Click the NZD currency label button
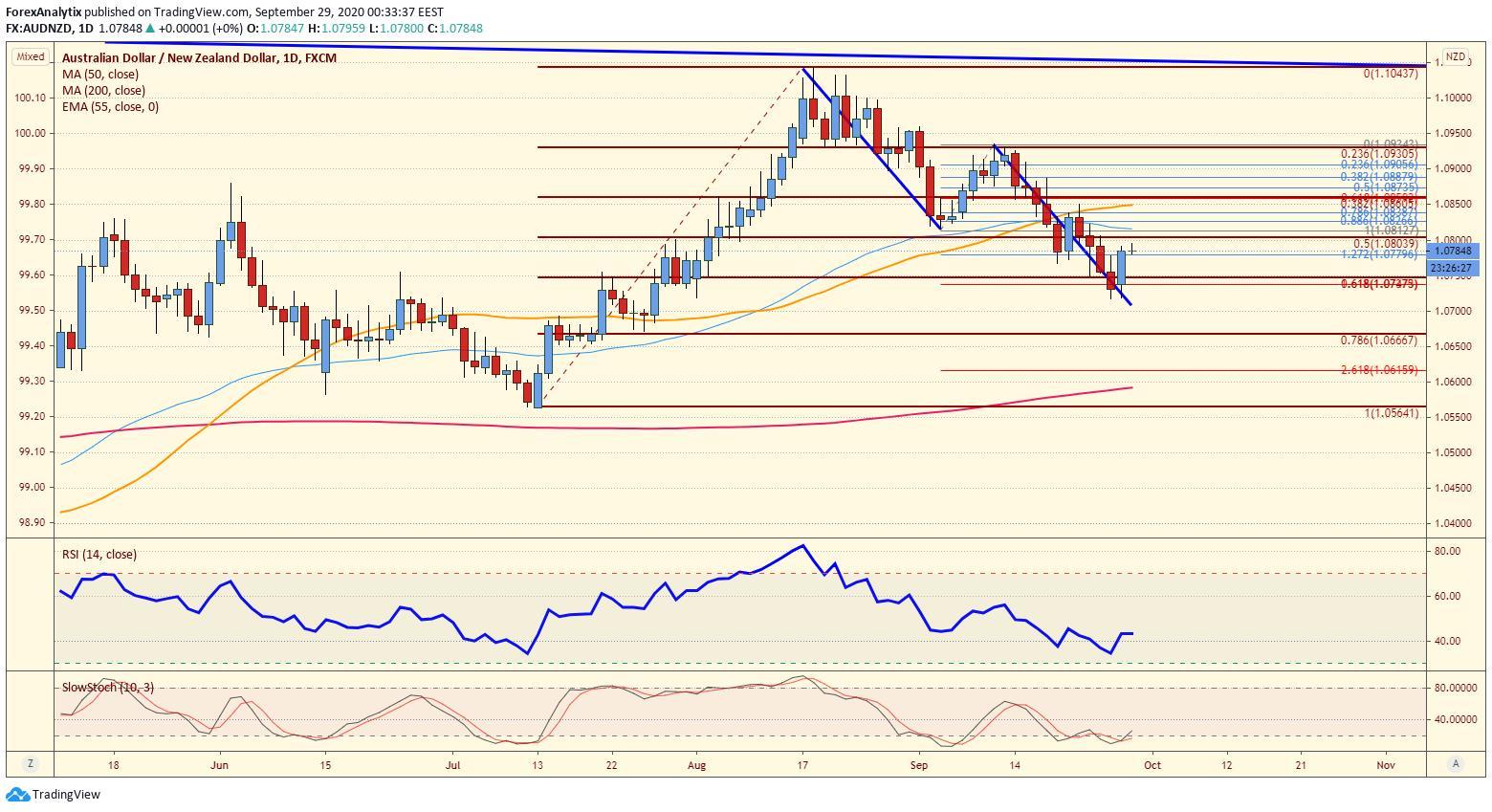Viewport: 1492px width, 812px height. click(x=1455, y=56)
